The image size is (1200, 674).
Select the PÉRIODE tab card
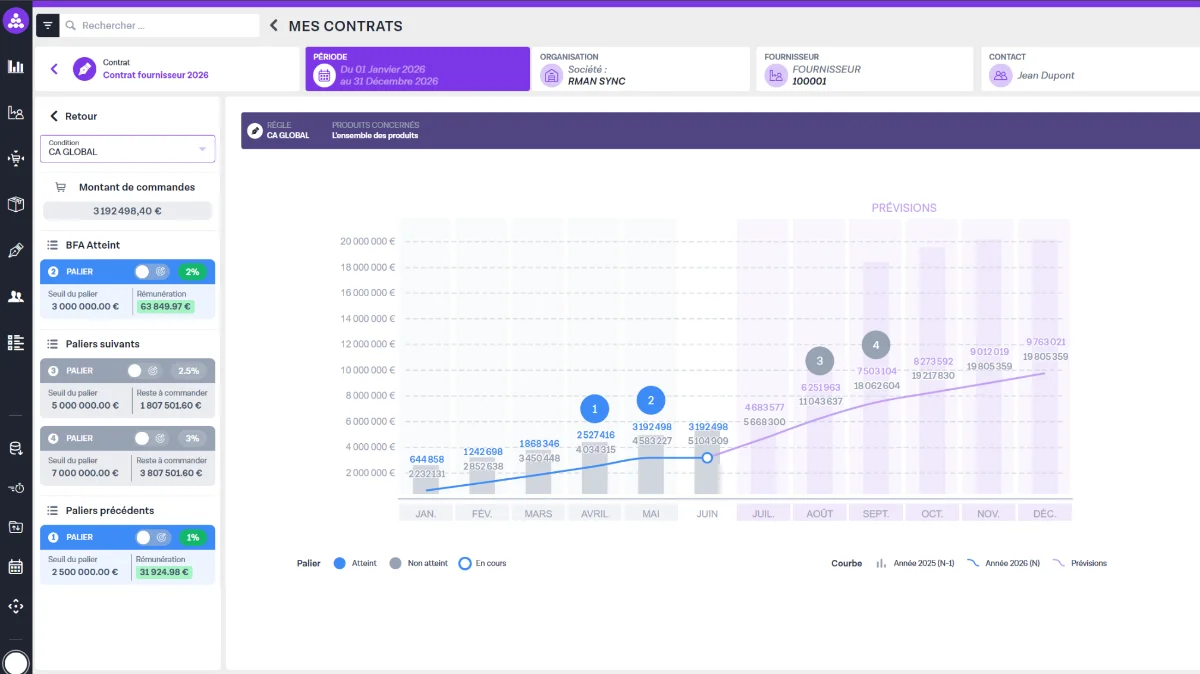(417, 69)
